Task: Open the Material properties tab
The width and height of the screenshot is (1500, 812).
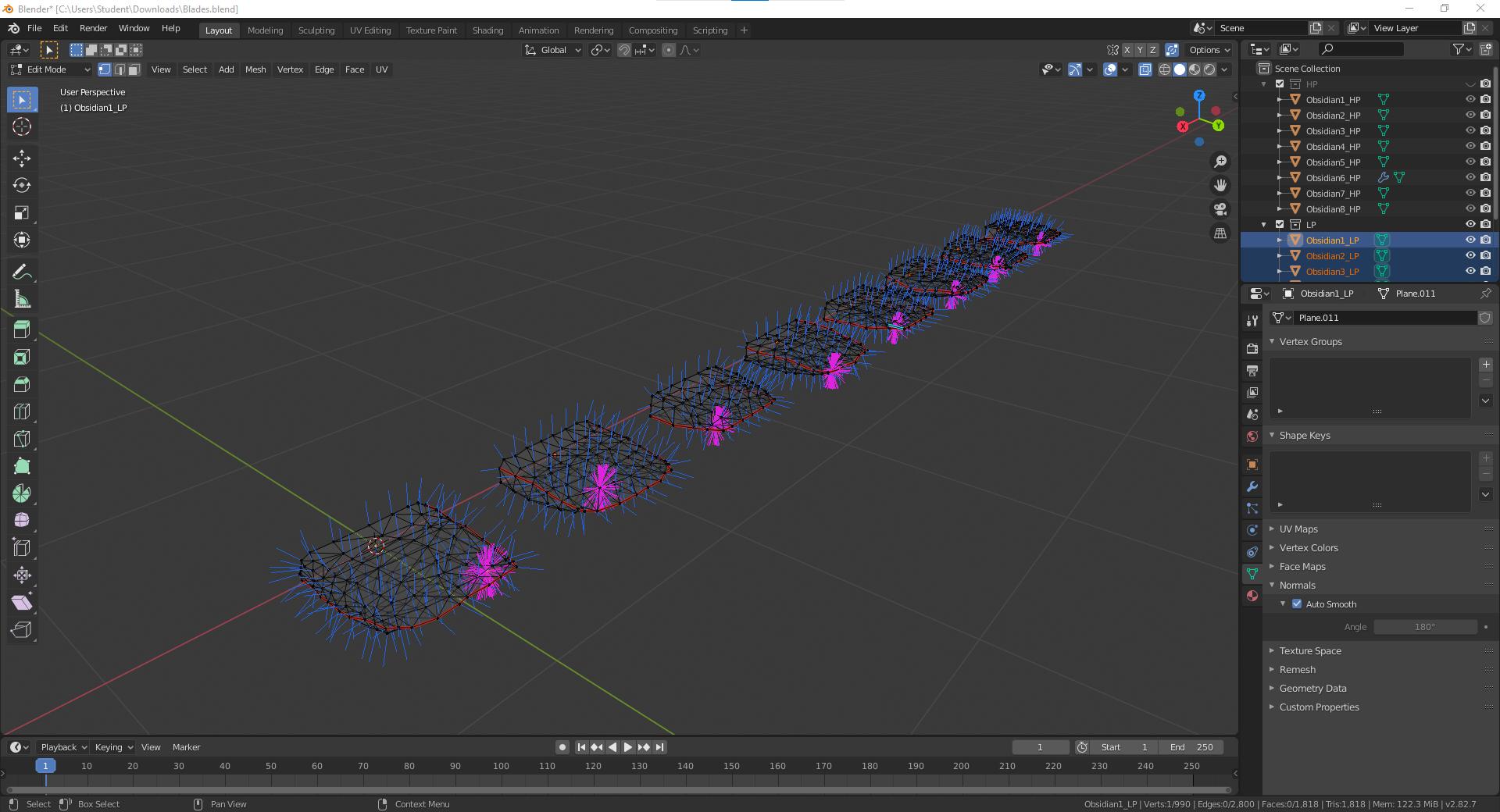Action: (x=1252, y=596)
